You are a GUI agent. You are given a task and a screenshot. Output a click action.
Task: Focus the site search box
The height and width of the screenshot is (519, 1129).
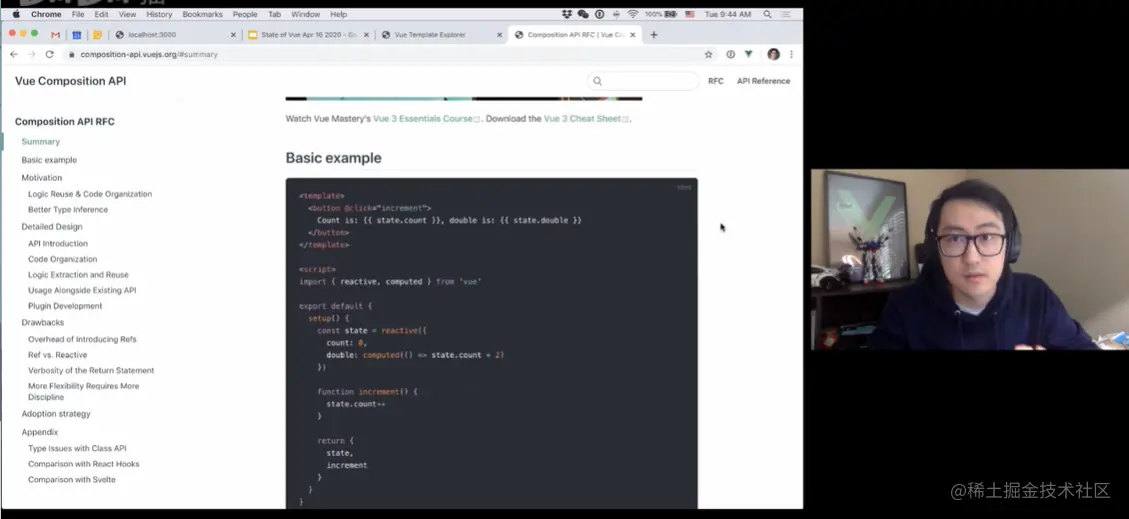(643, 81)
